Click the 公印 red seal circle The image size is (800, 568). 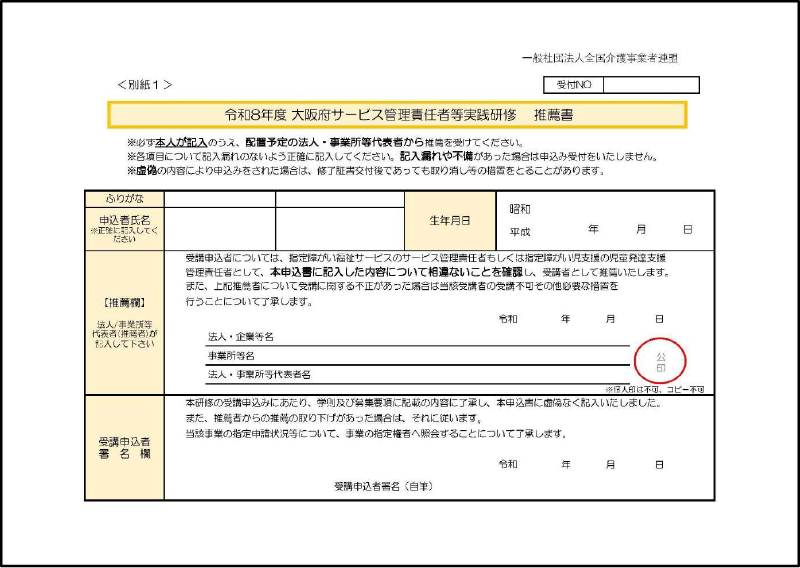click(659, 361)
